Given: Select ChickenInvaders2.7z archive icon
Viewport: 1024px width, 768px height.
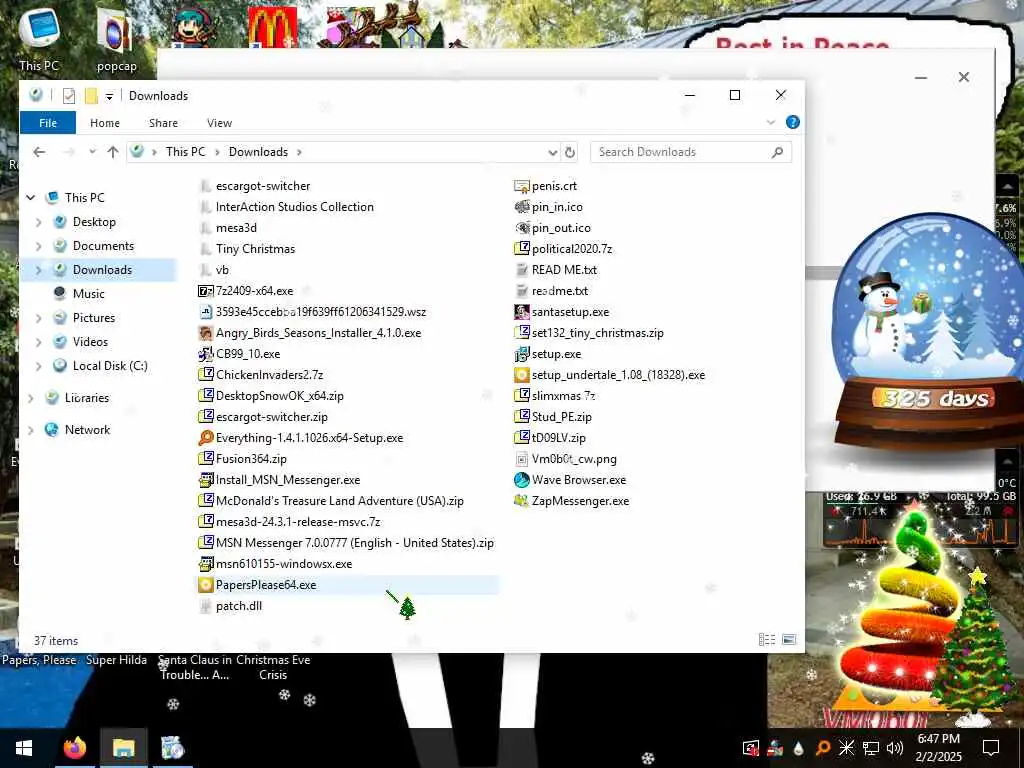Looking at the screenshot, I should (x=206, y=375).
